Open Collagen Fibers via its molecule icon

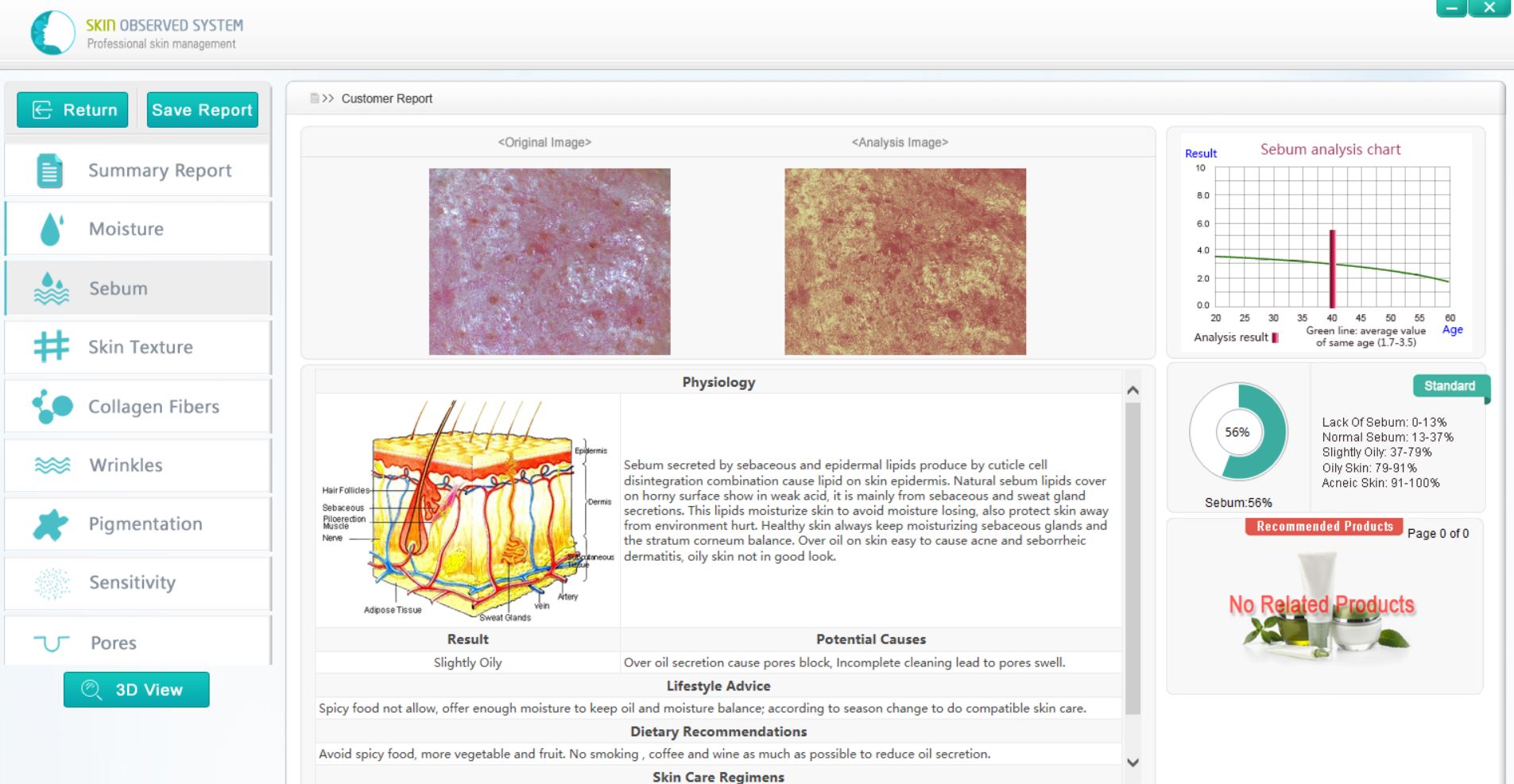pos(52,406)
